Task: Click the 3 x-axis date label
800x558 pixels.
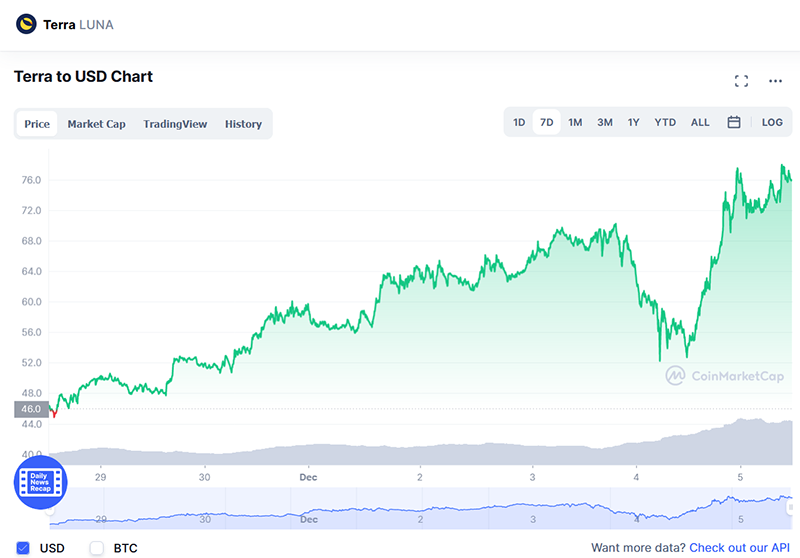Action: pyautogui.click(x=532, y=477)
